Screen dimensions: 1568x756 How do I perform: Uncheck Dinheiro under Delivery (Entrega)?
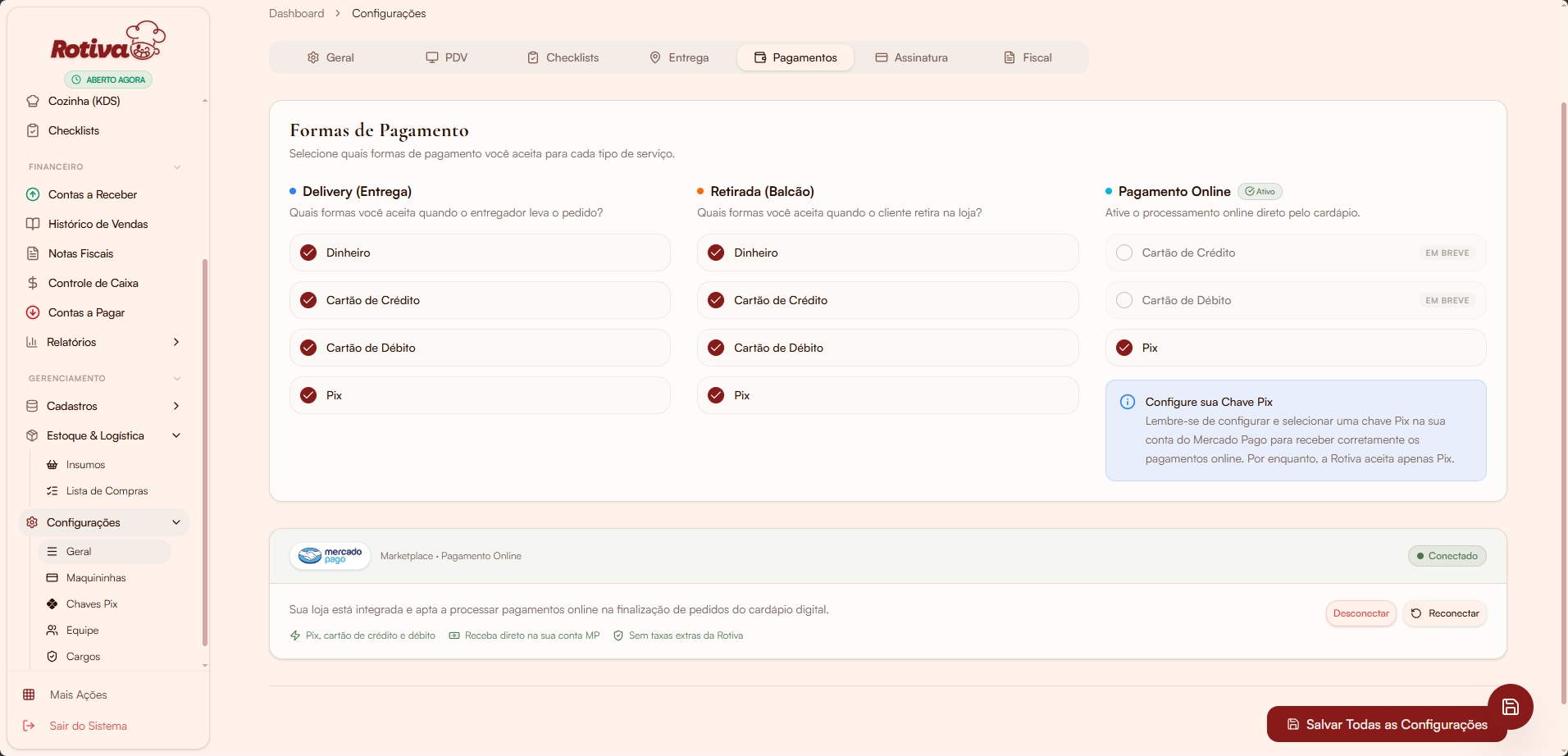(x=308, y=253)
